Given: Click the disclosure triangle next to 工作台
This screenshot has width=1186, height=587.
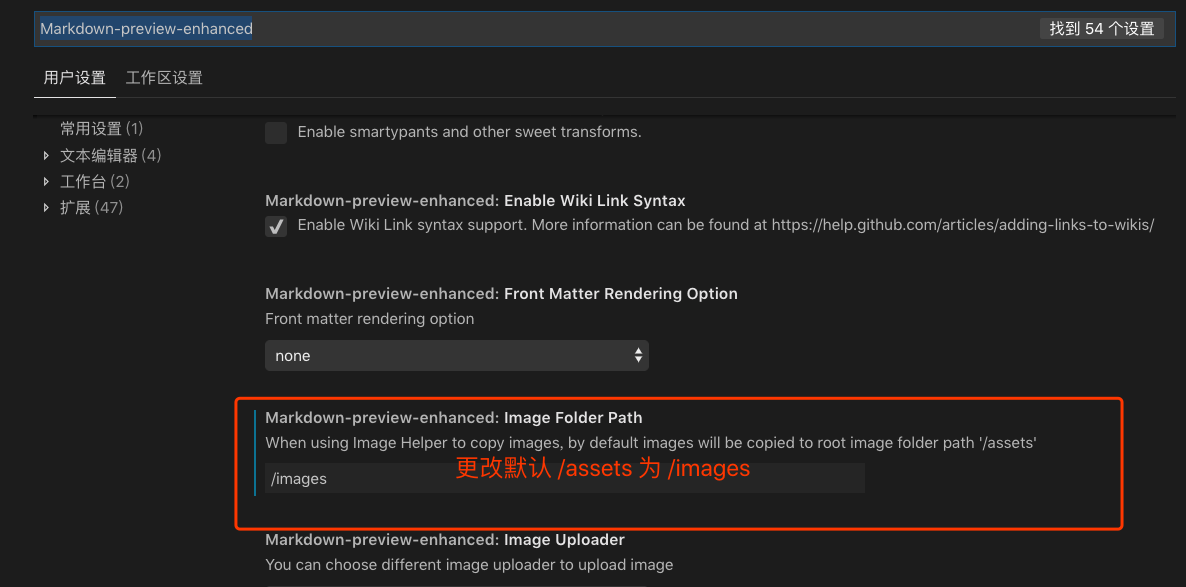Looking at the screenshot, I should click(46, 181).
